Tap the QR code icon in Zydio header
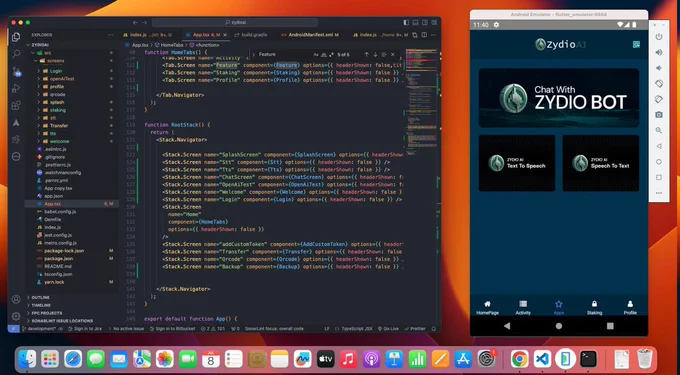680x375 pixels. click(x=636, y=44)
